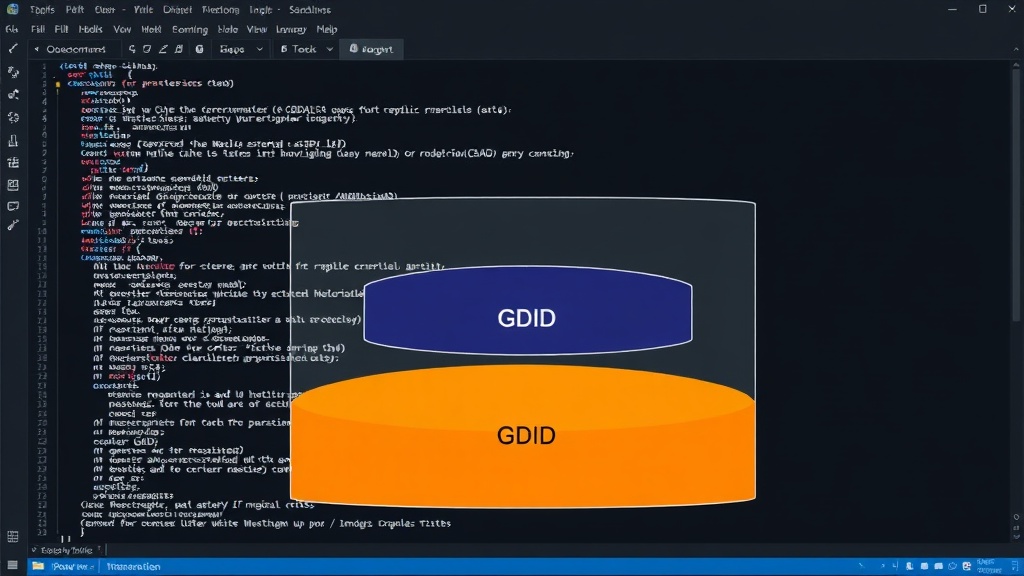Viewport: 1024px width, 576px height.
Task: Open the Bape dropdown in the toolbar
Action: point(241,49)
